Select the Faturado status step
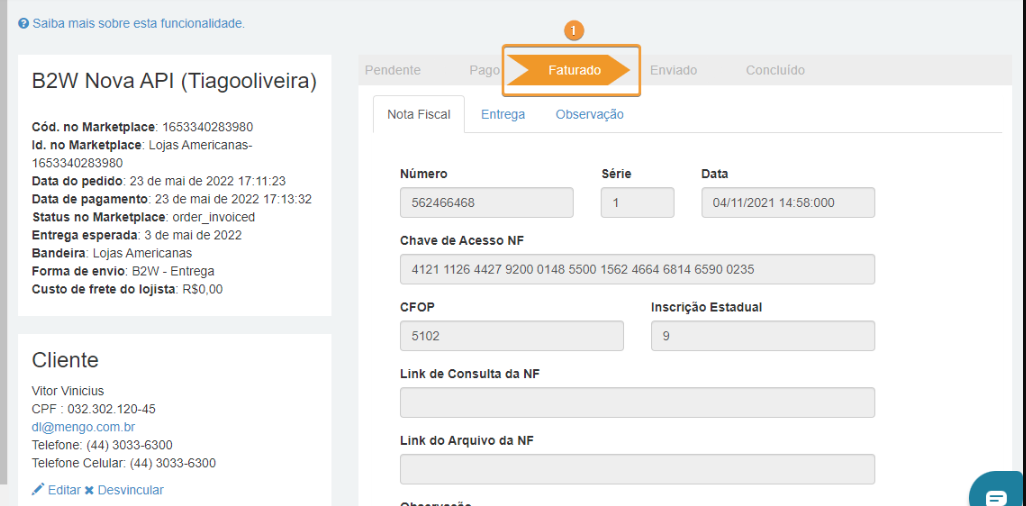Screen dimensions: 1026x506 [x=571, y=70]
